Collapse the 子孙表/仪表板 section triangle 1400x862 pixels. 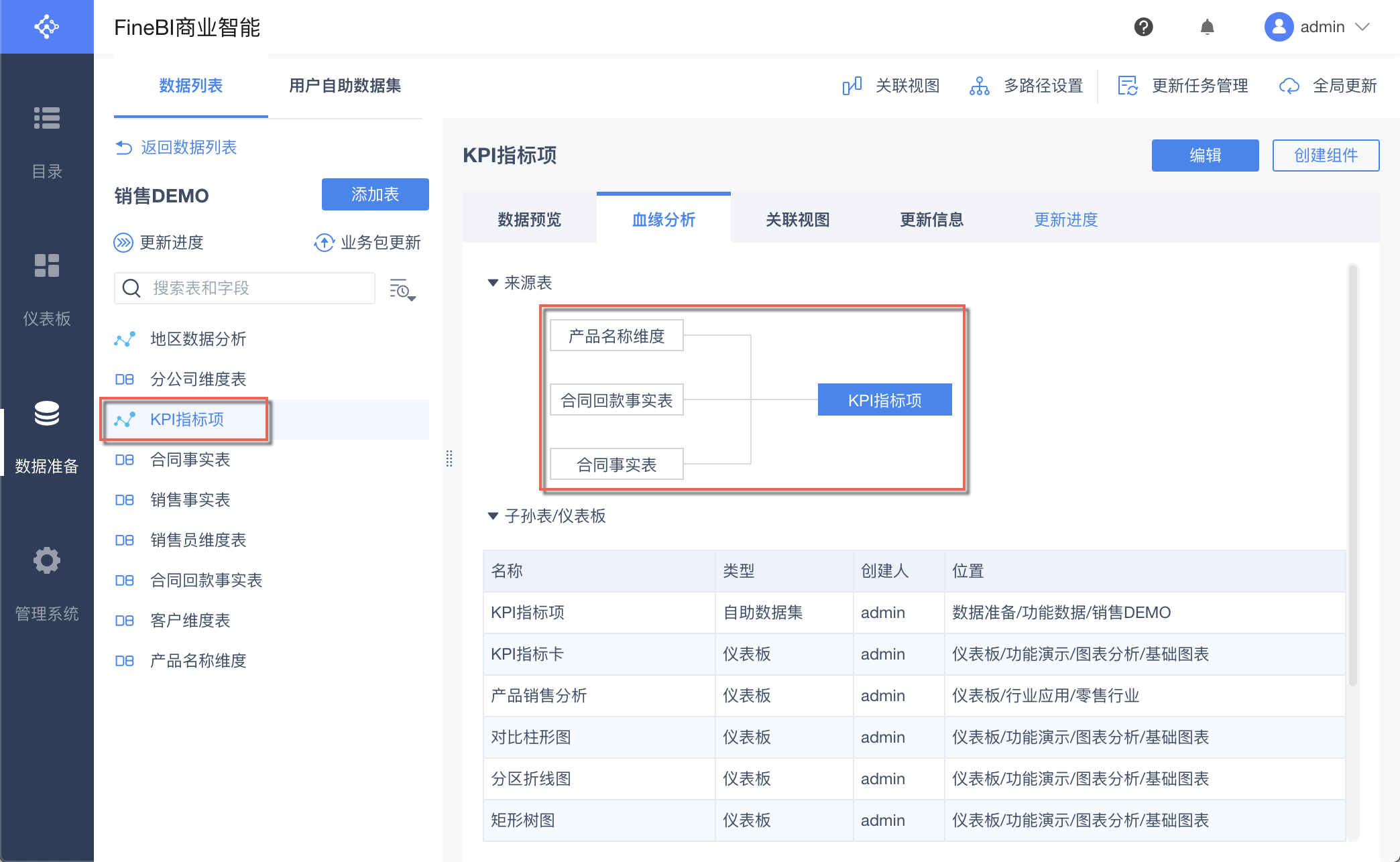493,516
